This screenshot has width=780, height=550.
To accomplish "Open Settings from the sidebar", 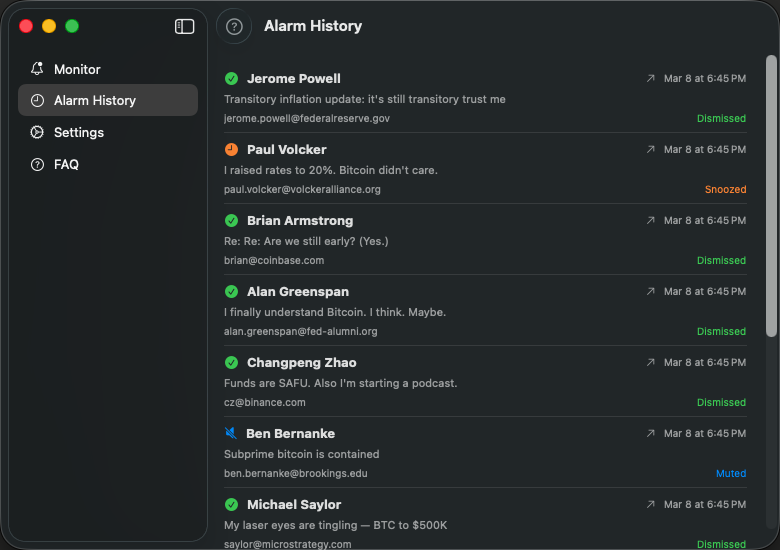I will (108, 132).
